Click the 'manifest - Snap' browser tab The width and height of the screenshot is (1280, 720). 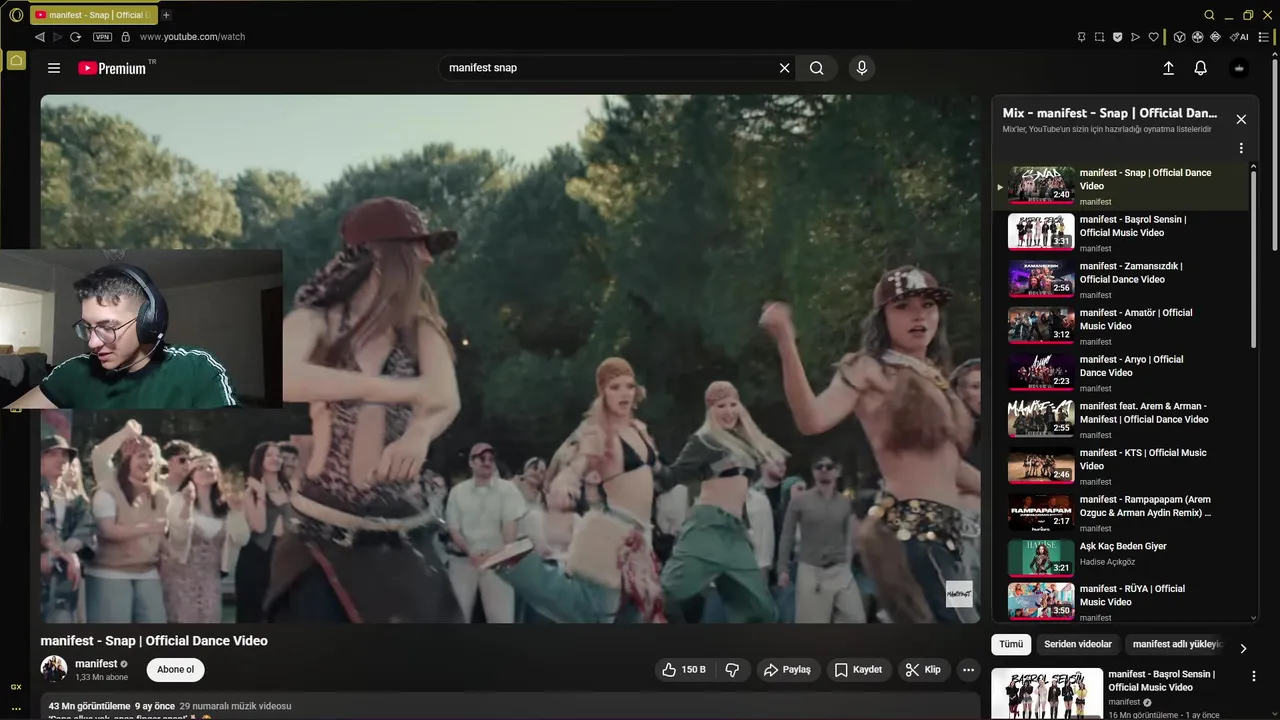94,15
